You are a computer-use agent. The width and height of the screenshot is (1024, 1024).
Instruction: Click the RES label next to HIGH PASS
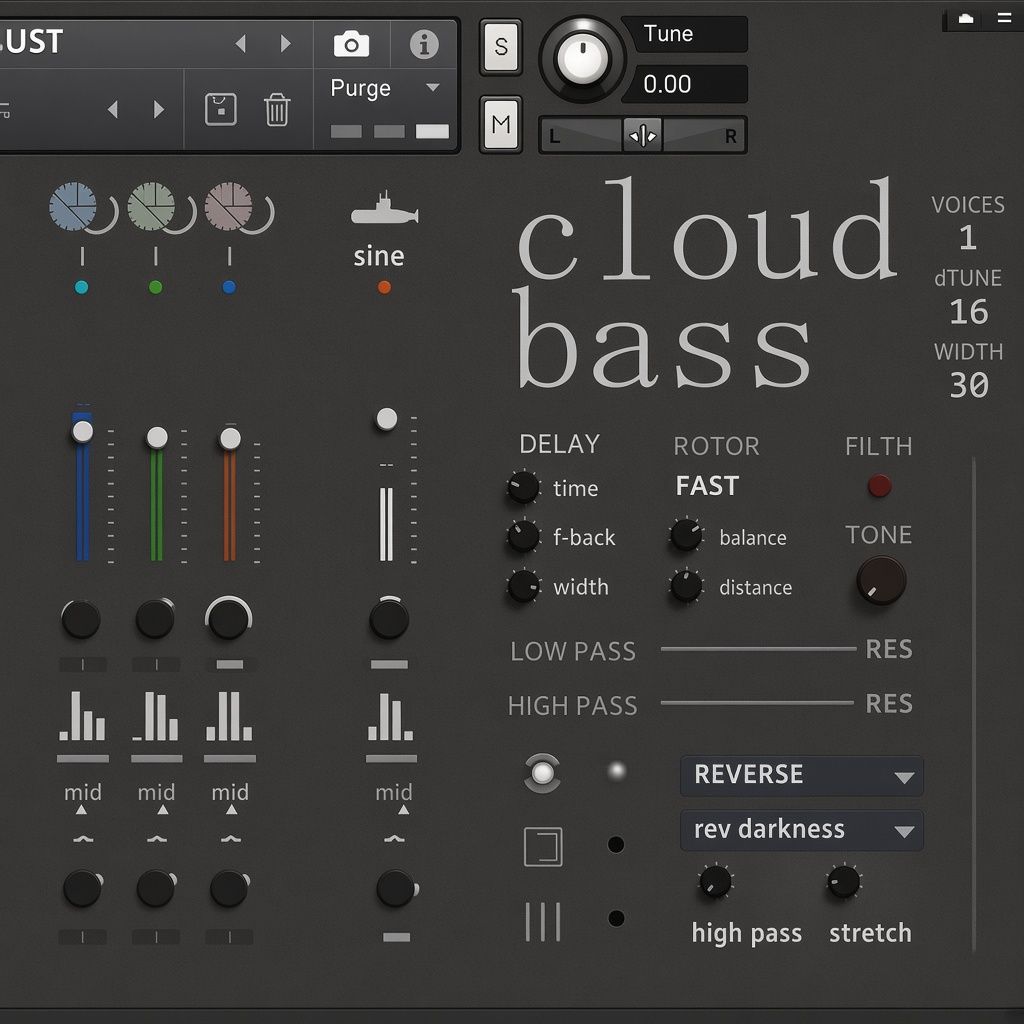coord(889,703)
